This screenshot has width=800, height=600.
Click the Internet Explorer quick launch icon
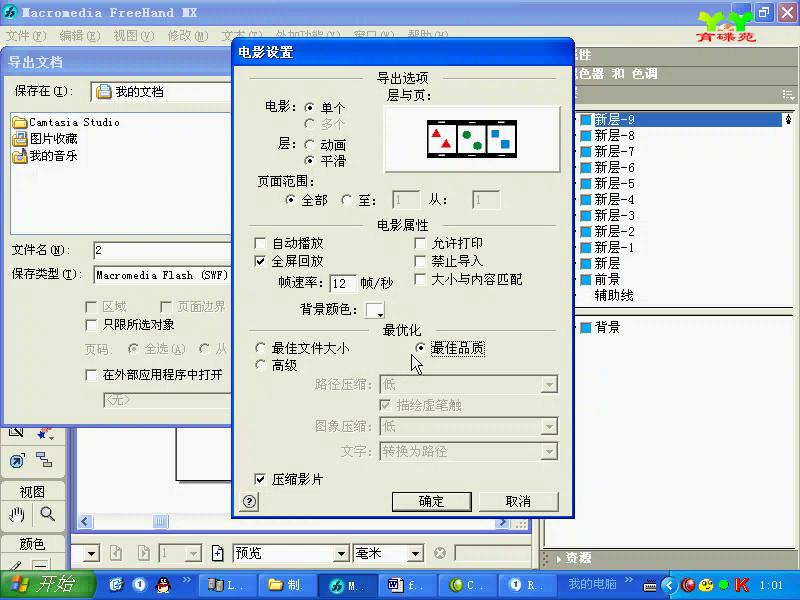click(x=116, y=585)
